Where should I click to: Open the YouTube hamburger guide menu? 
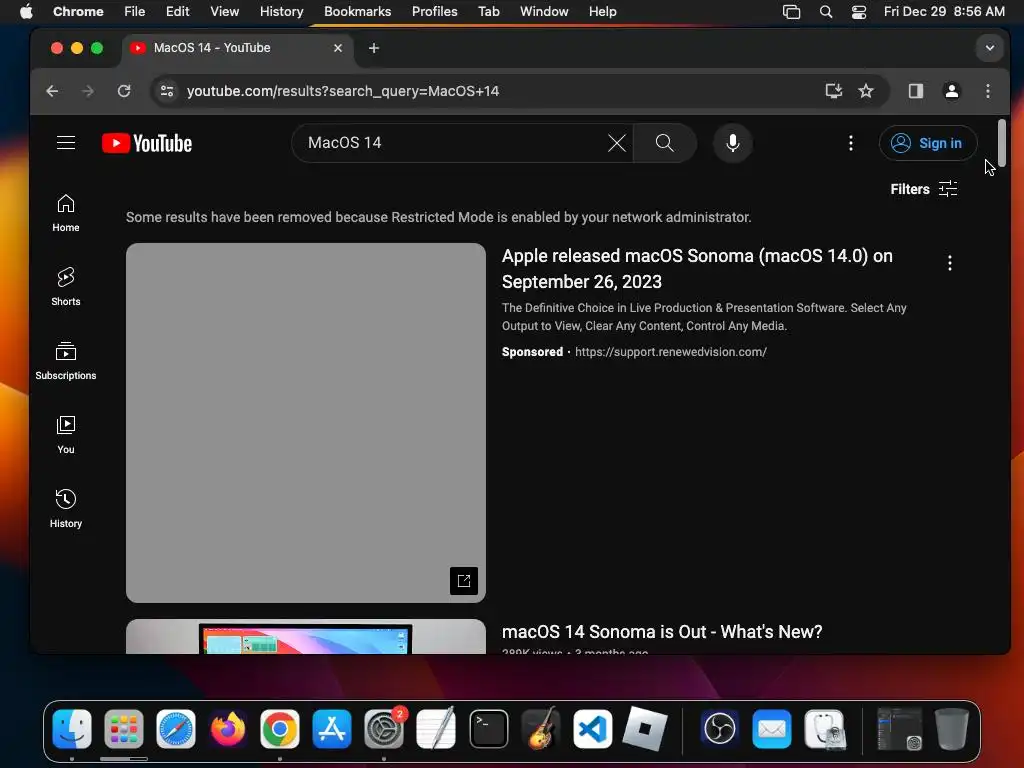66,143
